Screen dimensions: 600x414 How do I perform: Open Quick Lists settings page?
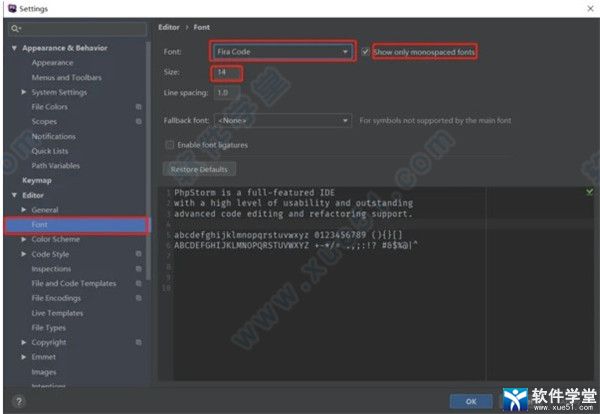pyautogui.click(x=50, y=151)
